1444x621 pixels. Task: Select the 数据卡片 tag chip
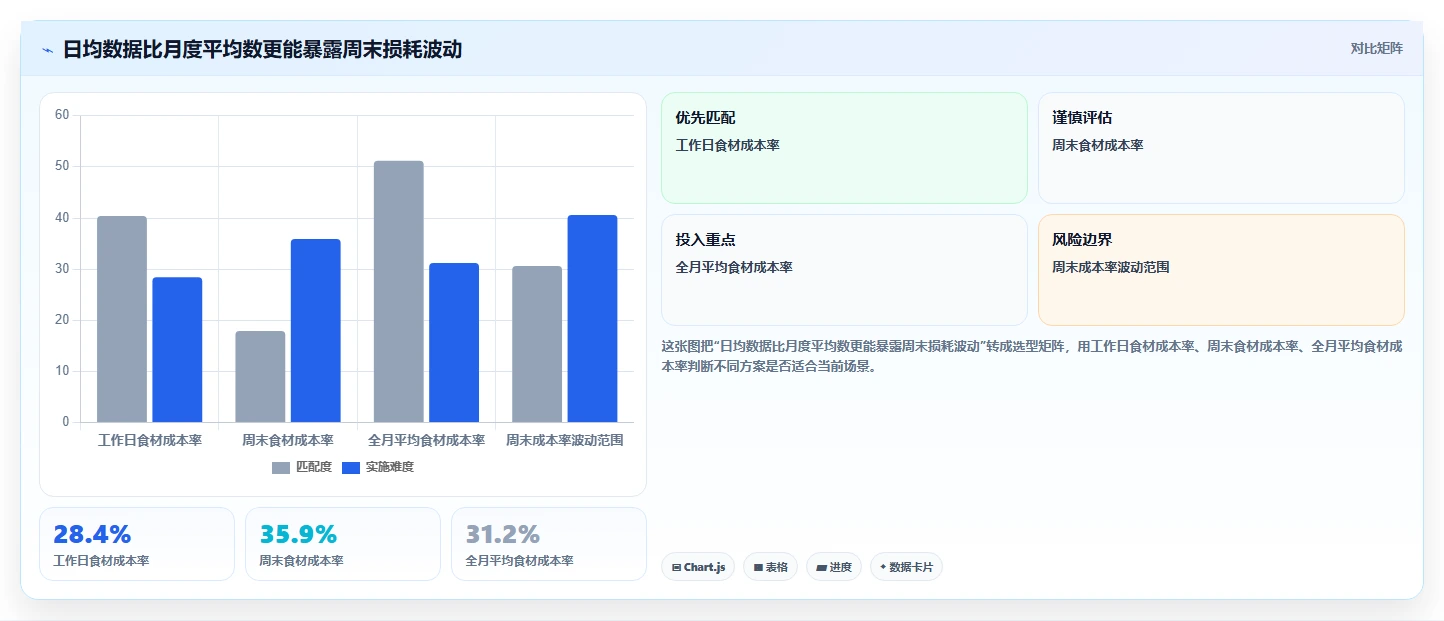[906, 567]
